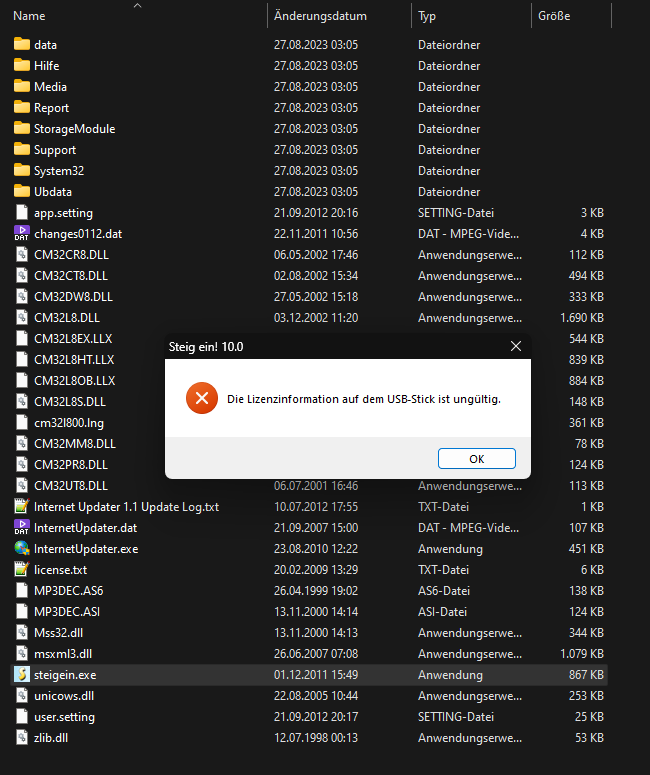Viewport: 650px width, 775px height.
Task: Click the changes0112.dat video file icon
Action: coord(22,233)
